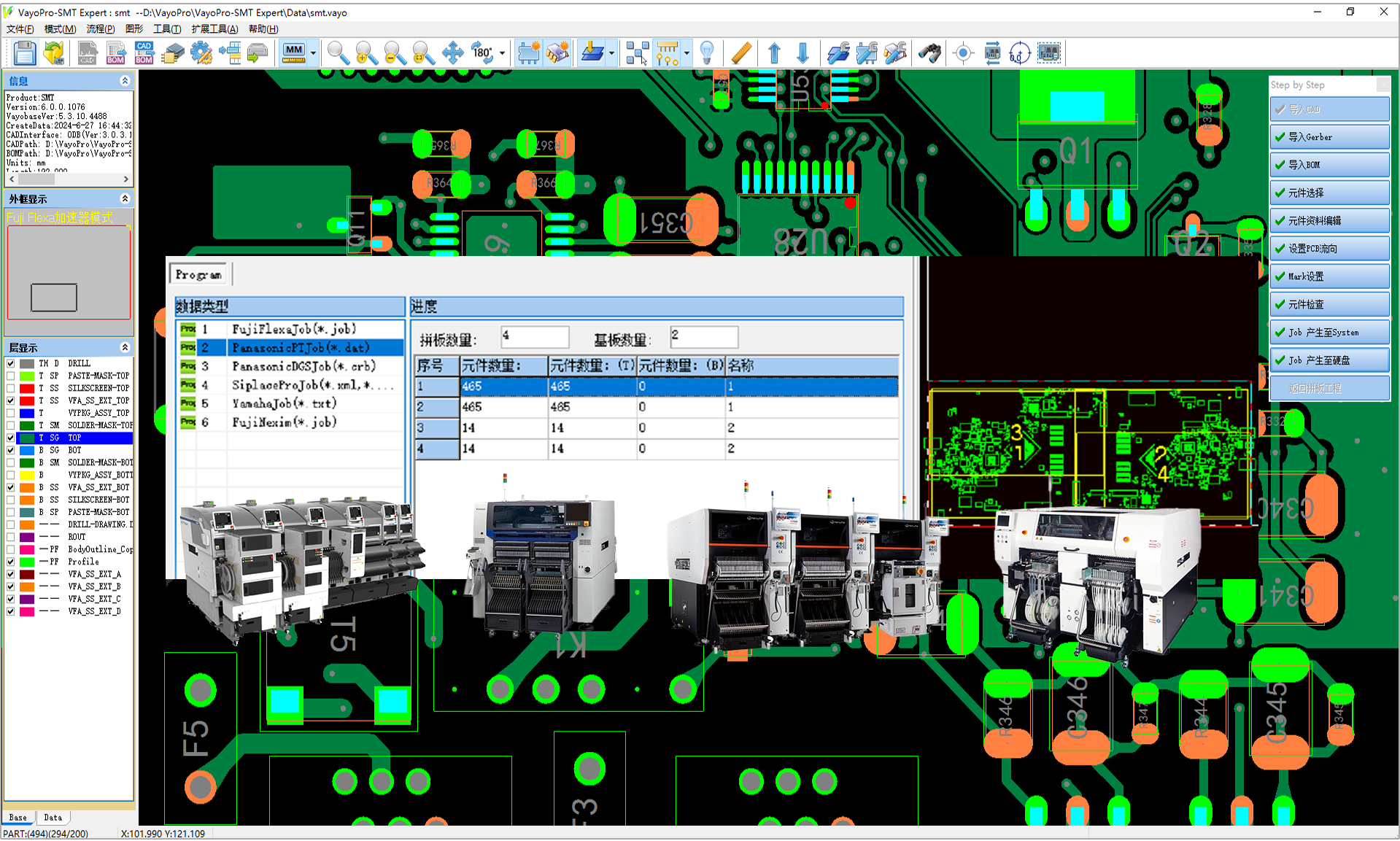Click the lightbulb highlight icon
Screen dimensions: 1400x841
click(706, 53)
